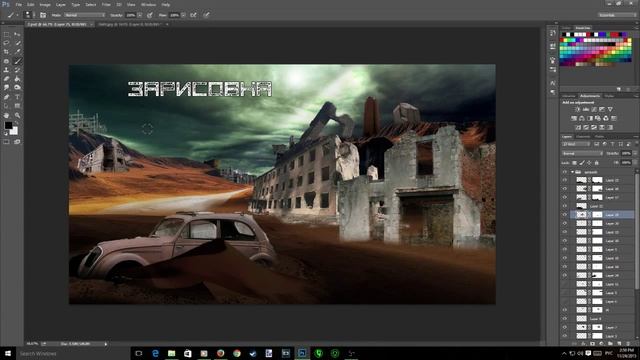Screen dimensions: 640x360
Task: Add an Invert adjustment
Action: click(578, 127)
